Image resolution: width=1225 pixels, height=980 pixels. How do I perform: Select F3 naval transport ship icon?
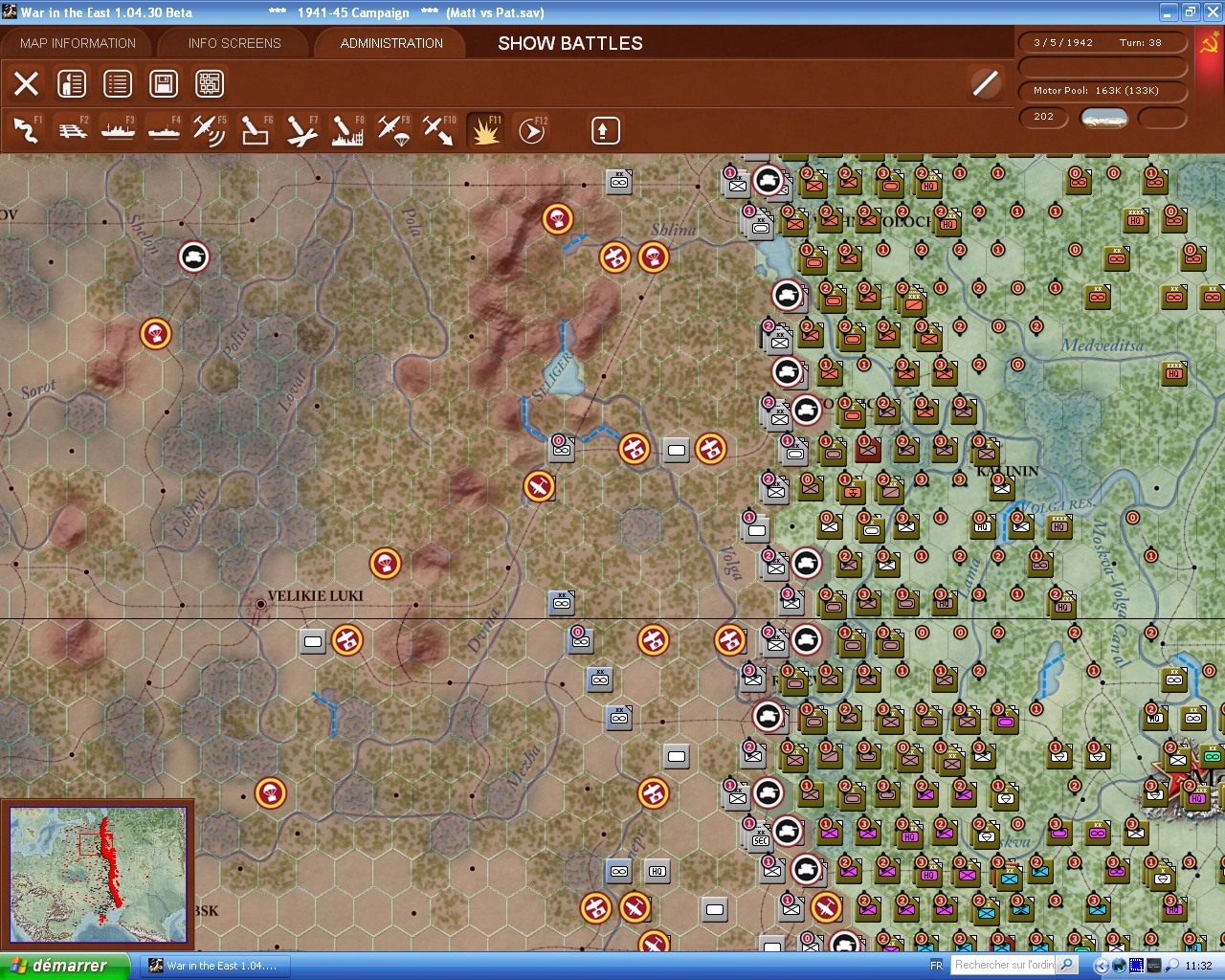118,130
